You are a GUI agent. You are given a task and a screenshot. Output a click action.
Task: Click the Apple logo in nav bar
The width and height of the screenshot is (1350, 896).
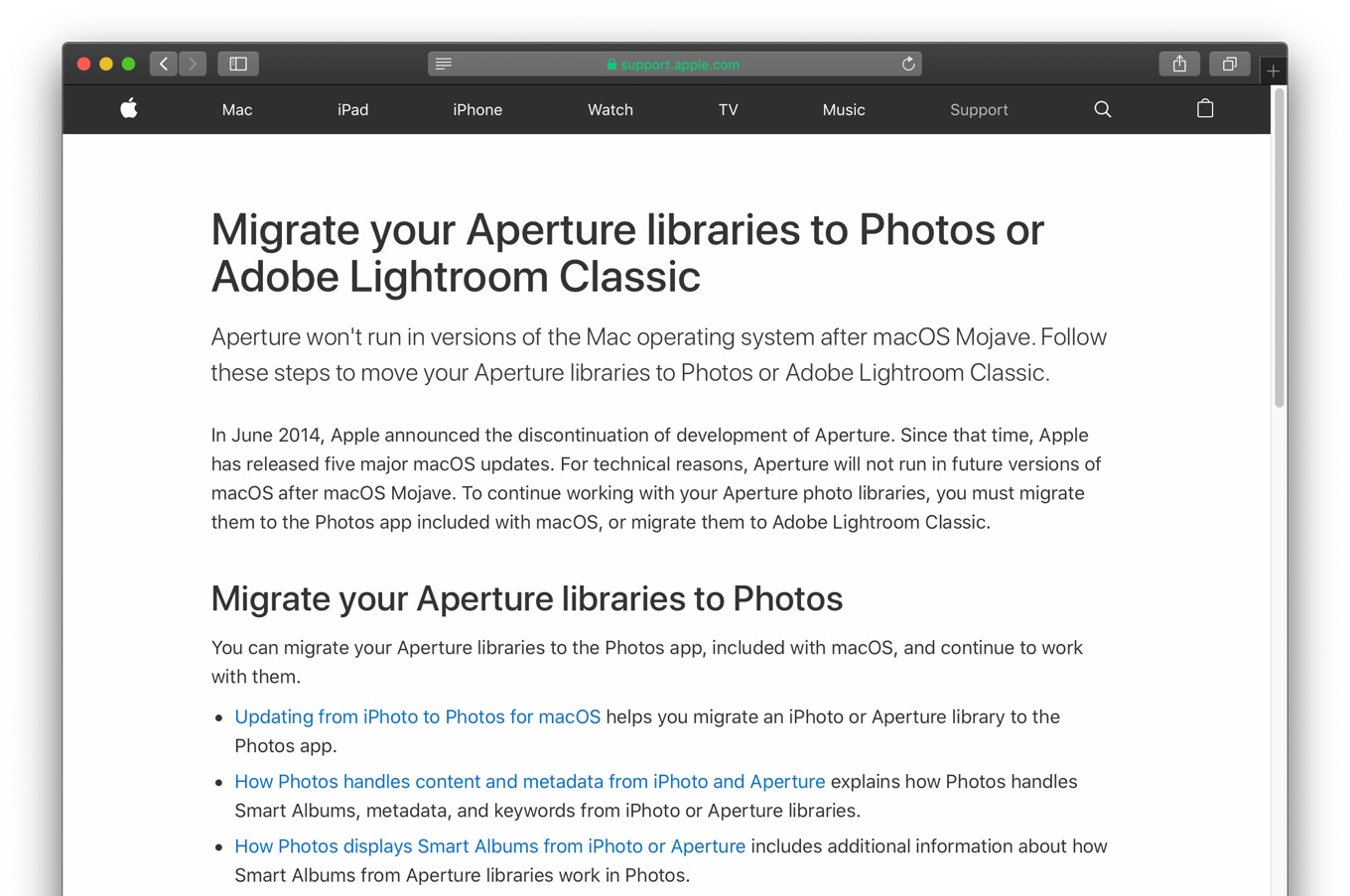pyautogui.click(x=129, y=108)
